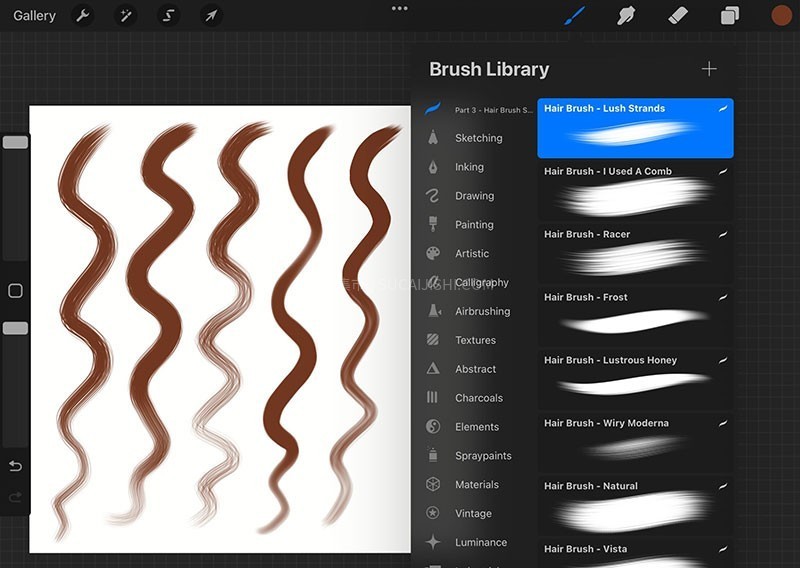Open the Actions wrench menu
This screenshot has width=800, height=568.
tap(83, 16)
